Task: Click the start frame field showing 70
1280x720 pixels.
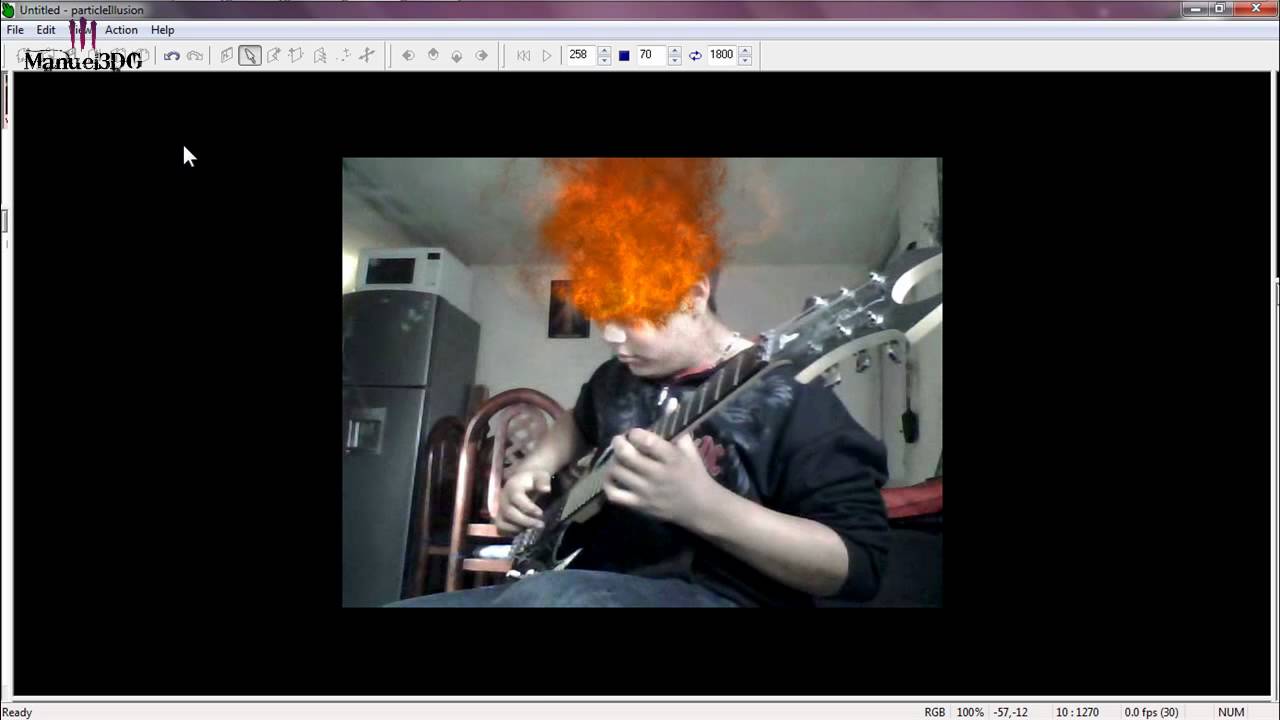Action: [650, 55]
